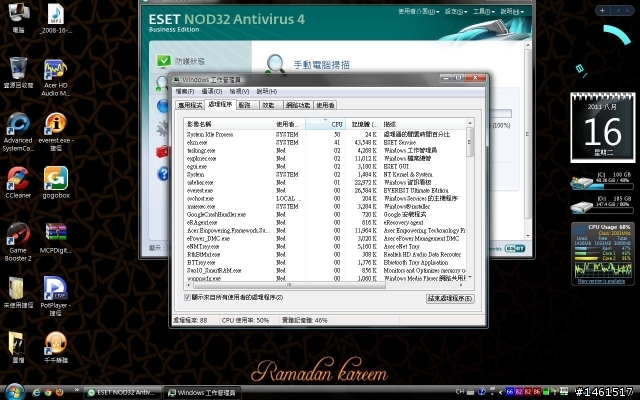Click the 結束處理程序(E) button
This screenshot has width=640, height=400.
pos(450,298)
